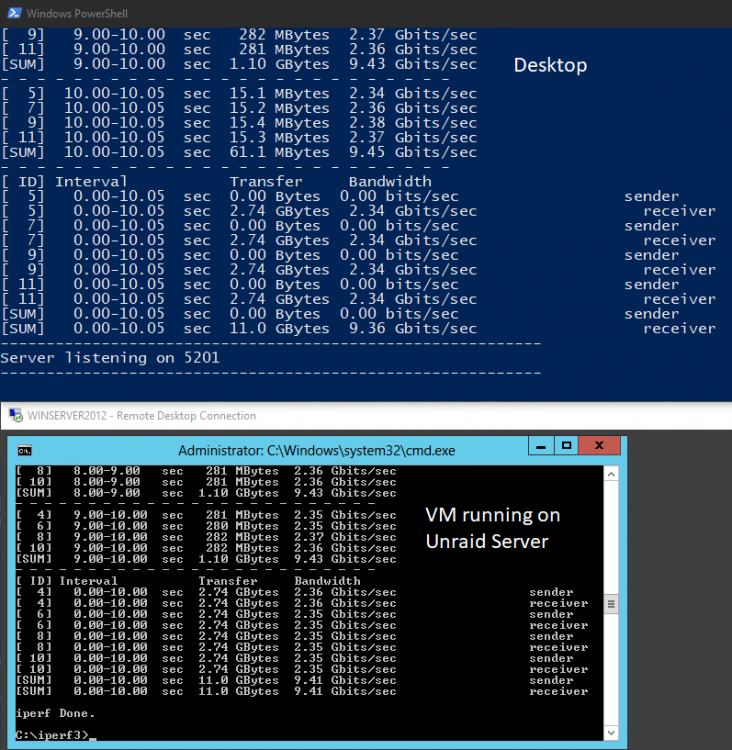The image size is (732, 750).
Task: Select PowerShell row '[ 9] 9.00-10.00 sec 282 MBytes'
Action: tap(239, 34)
